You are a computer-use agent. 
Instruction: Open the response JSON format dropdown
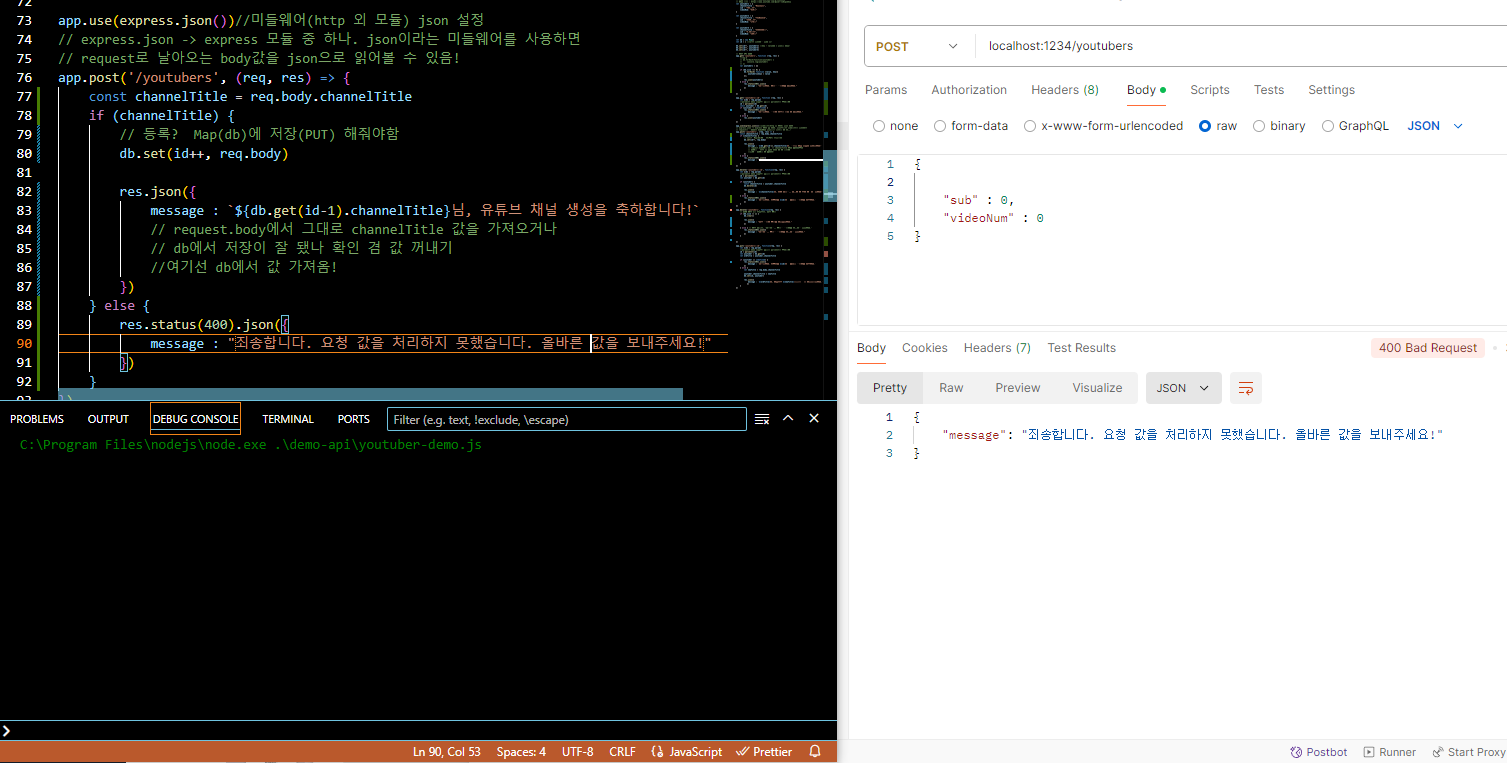(1183, 388)
